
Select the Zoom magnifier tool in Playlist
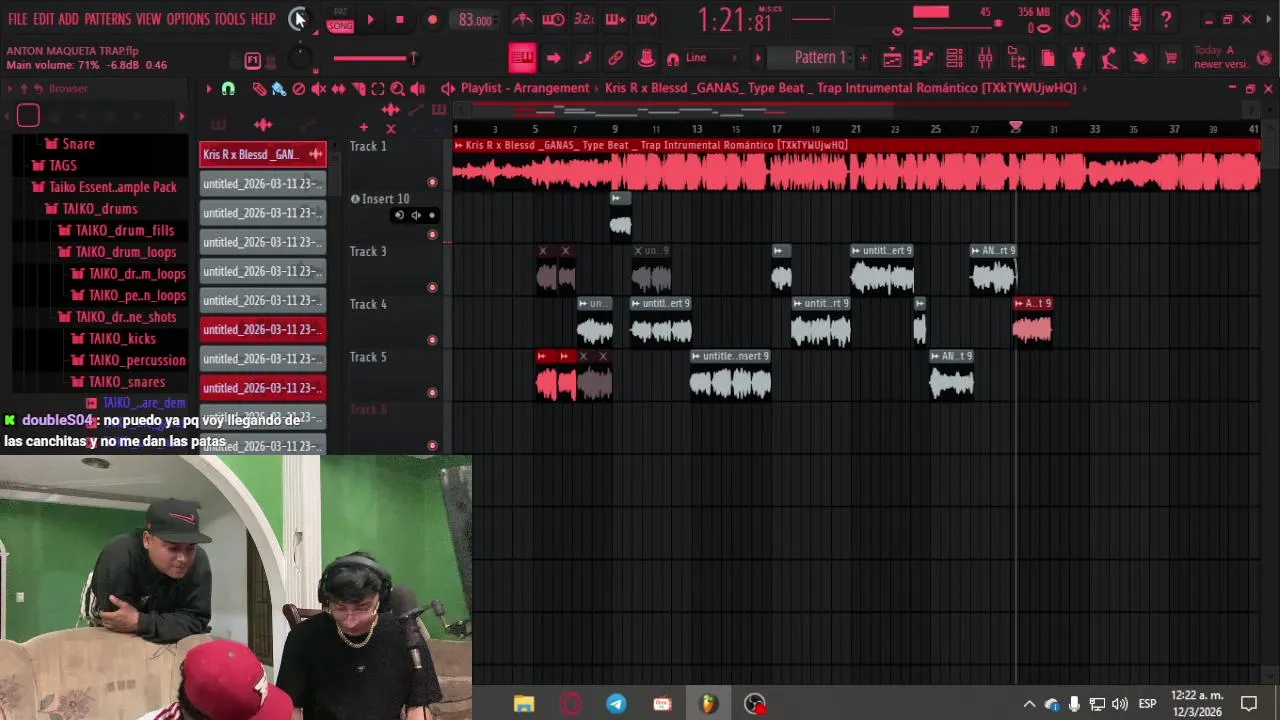pos(397,89)
